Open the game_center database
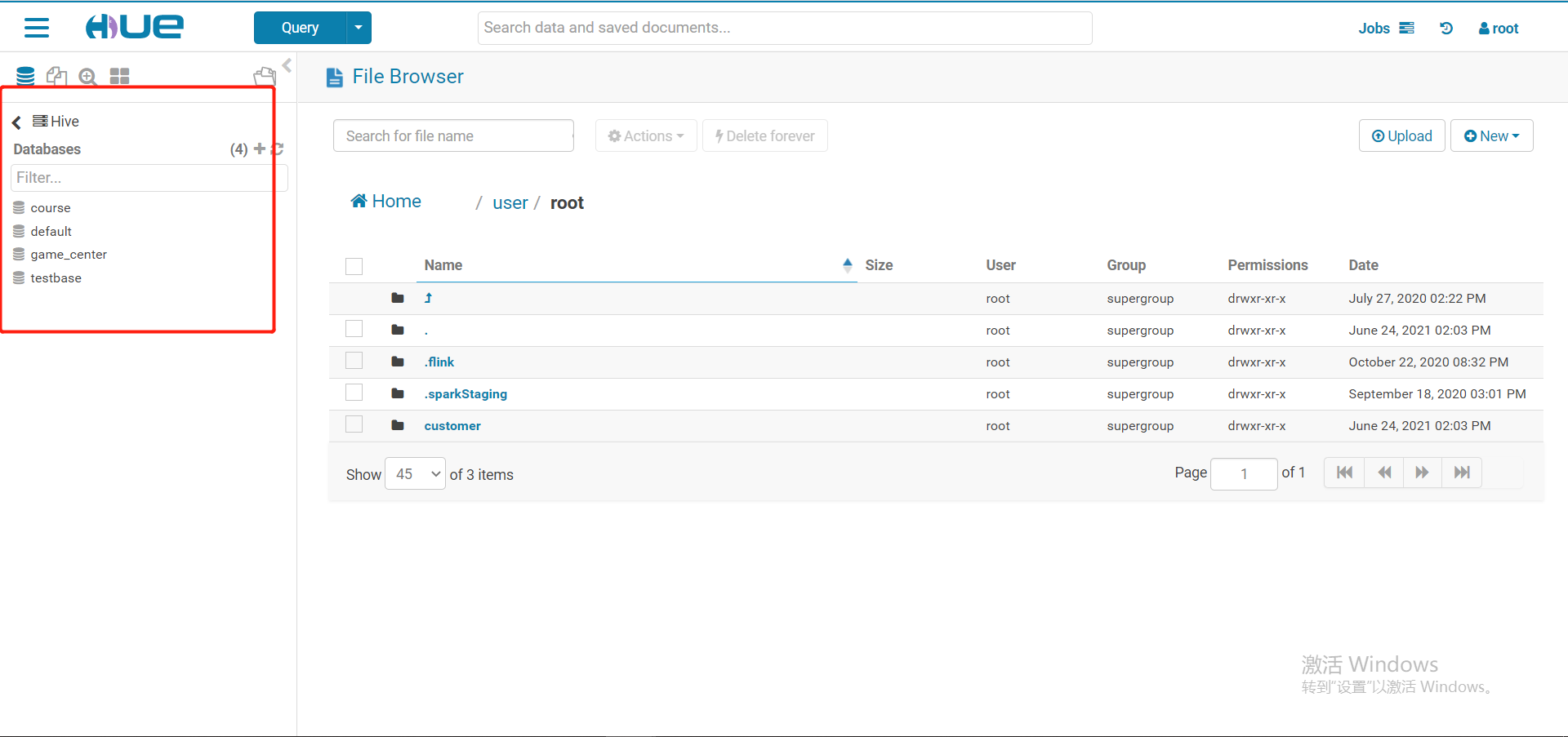This screenshot has width=1568, height=737. pos(69,255)
